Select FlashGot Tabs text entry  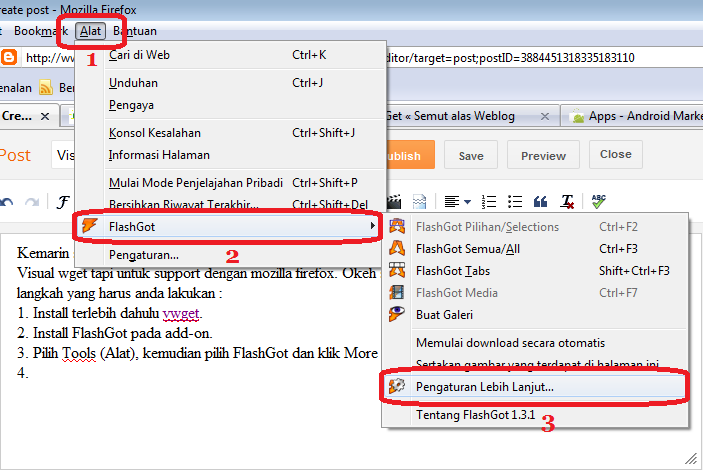pyautogui.click(x=453, y=271)
